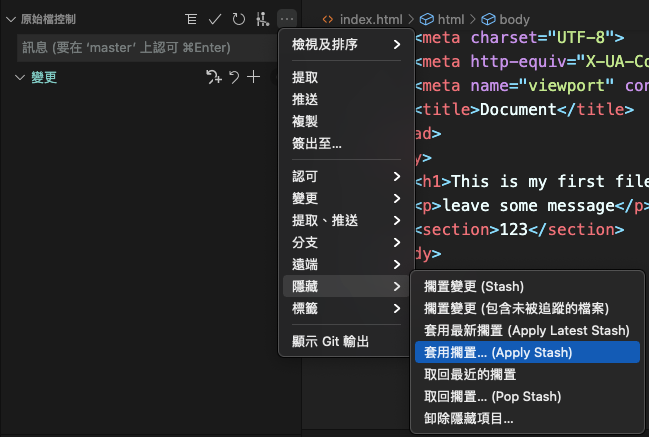This screenshot has height=437, width=649.
Task: Click the body cube icon in breadcrumb
Action: (x=488, y=19)
